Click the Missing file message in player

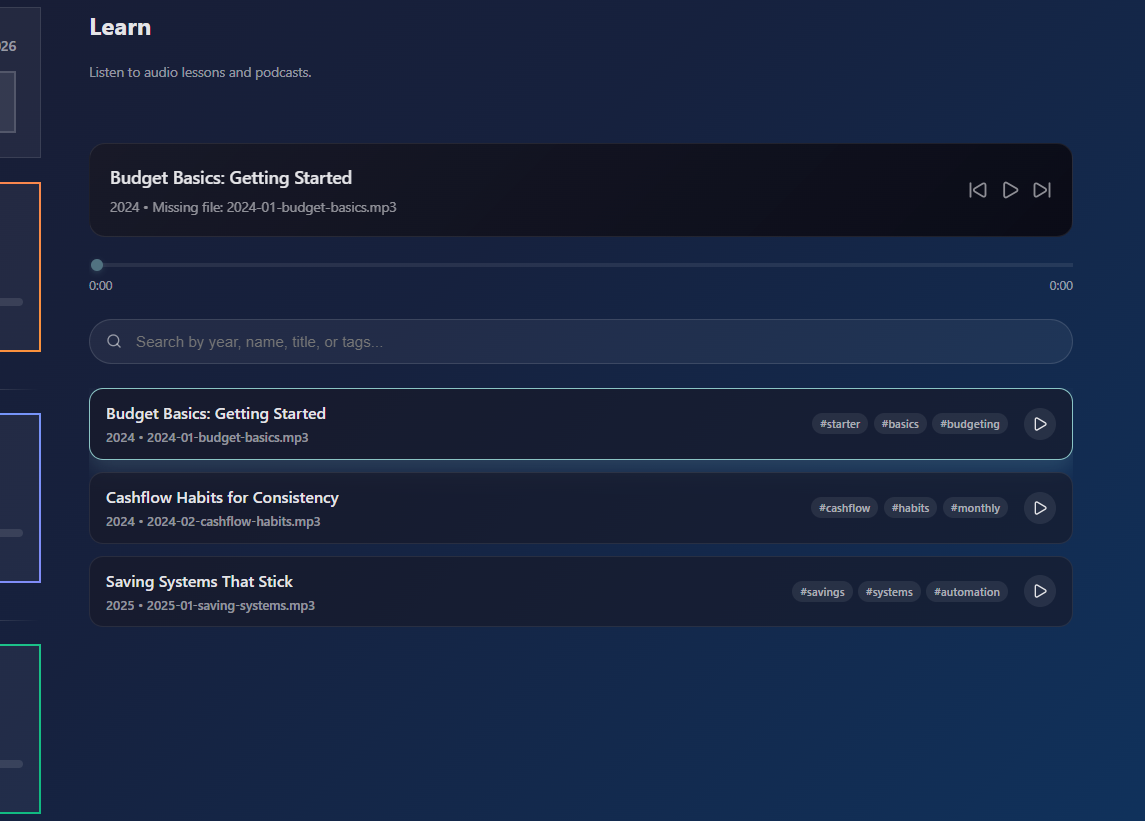click(x=274, y=207)
